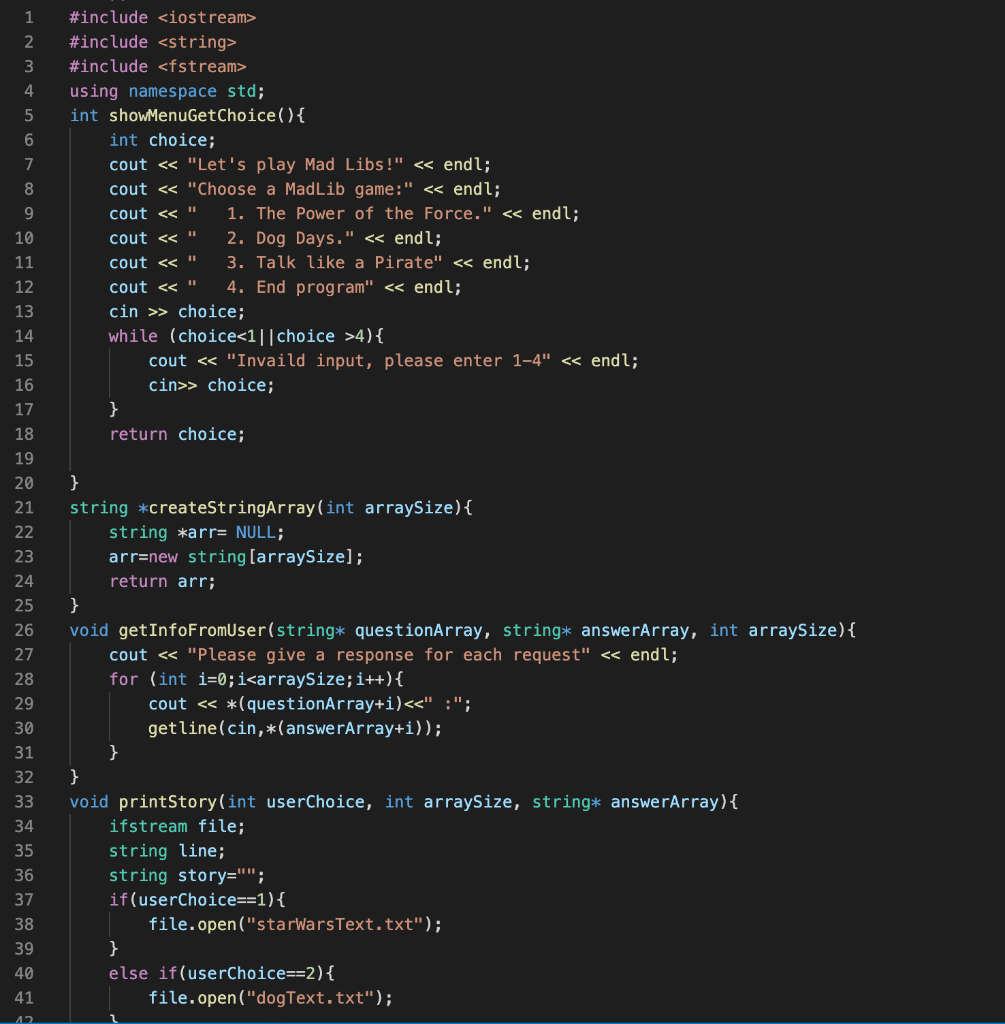The height and width of the screenshot is (1024, 1005).
Task: Click 'return arr;' on line 24
Action: [x=162, y=581]
